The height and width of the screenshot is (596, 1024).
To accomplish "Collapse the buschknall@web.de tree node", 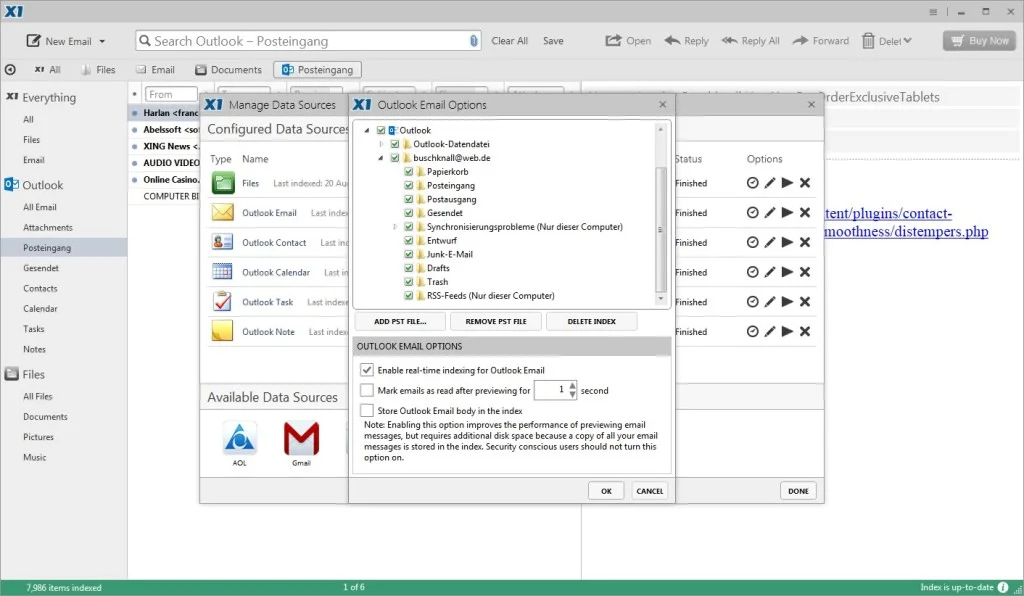I will coord(381,157).
